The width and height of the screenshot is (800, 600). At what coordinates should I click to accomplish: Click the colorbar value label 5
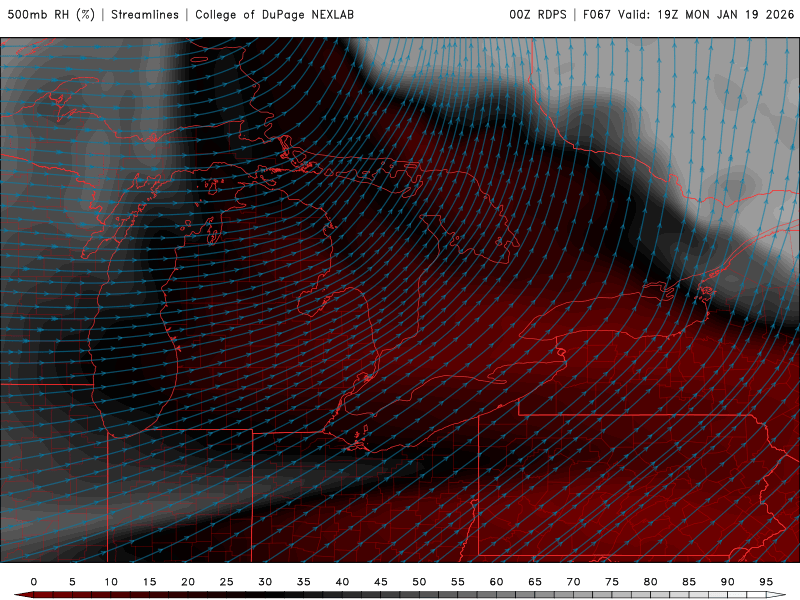[72, 582]
